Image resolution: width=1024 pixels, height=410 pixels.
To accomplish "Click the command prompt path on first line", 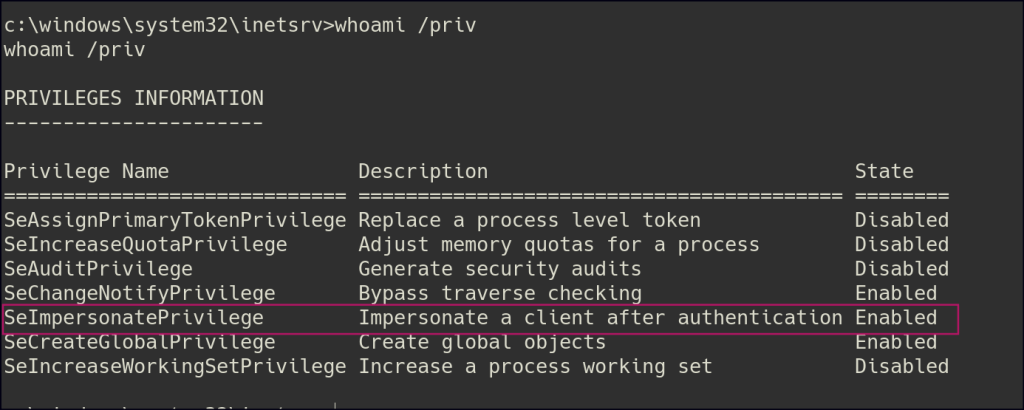I will pos(168,25).
